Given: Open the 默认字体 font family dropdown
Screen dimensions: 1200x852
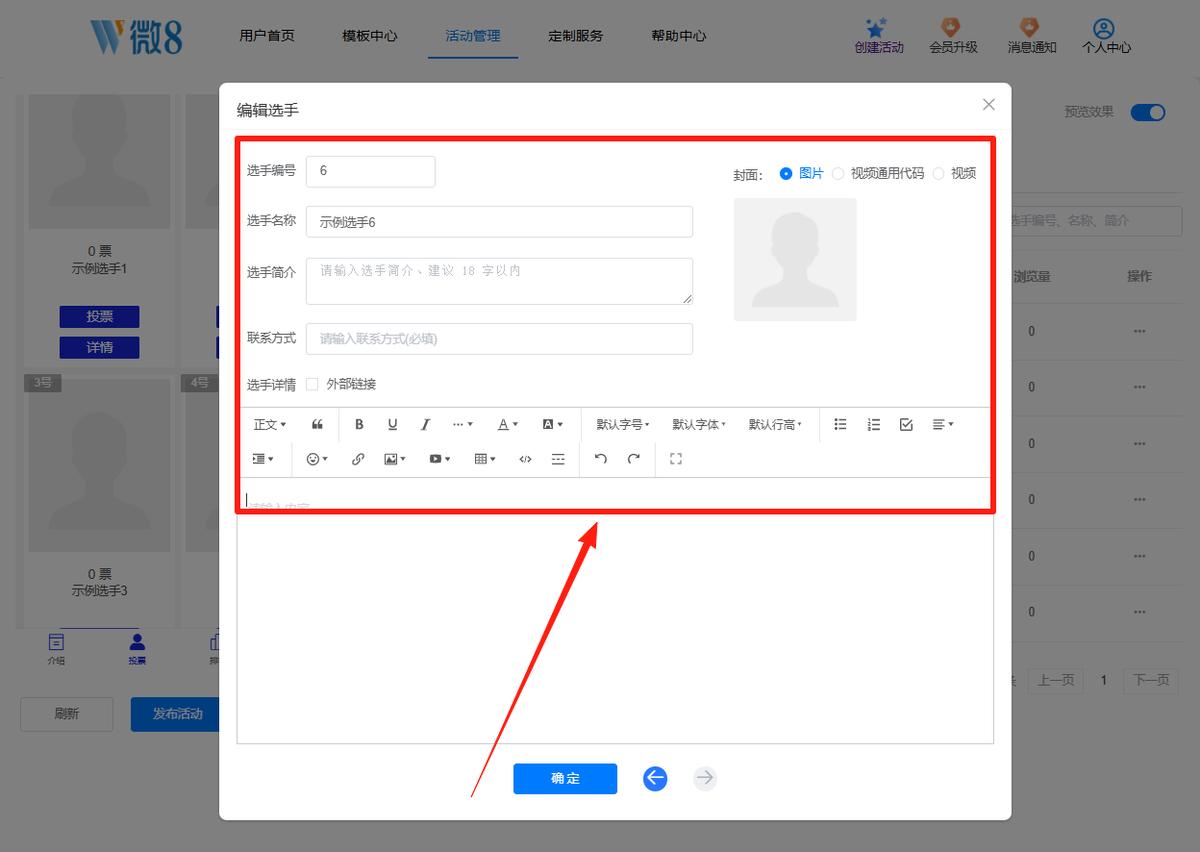Looking at the screenshot, I should (699, 425).
